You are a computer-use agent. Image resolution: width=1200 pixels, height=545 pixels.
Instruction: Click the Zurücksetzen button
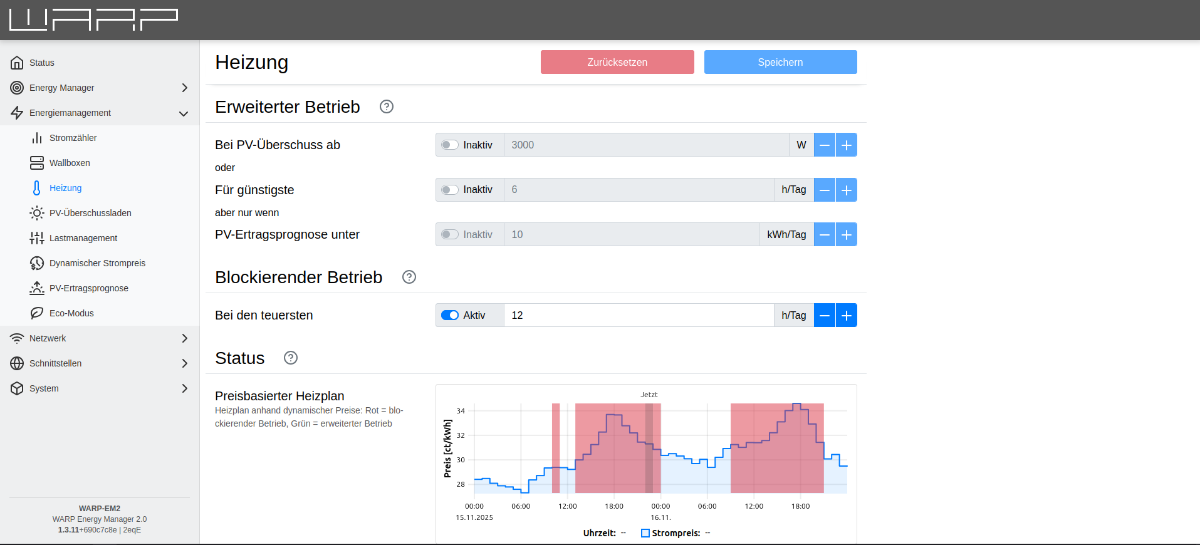pyautogui.click(x=617, y=62)
